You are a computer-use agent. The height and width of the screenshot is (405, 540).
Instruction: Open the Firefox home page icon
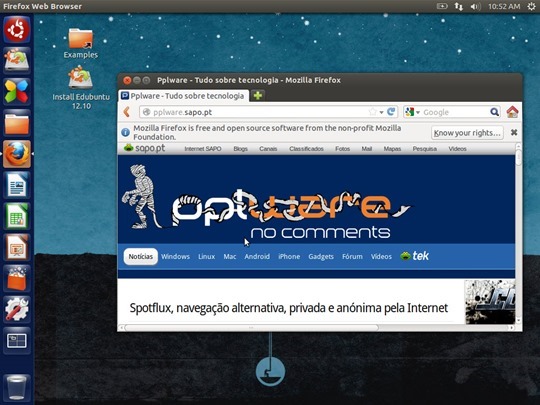(x=512, y=112)
